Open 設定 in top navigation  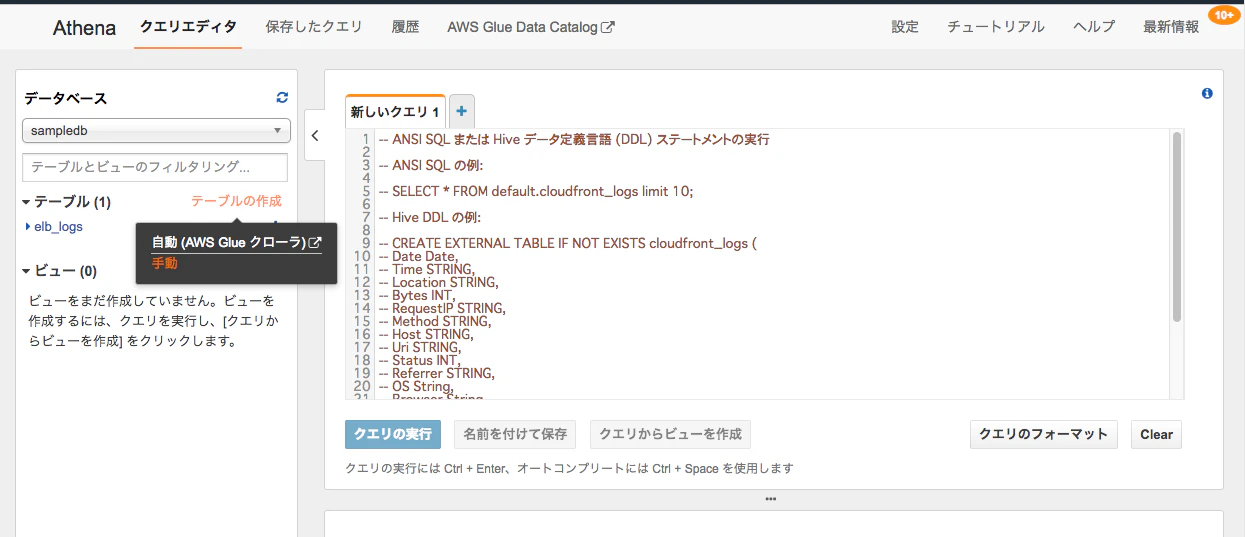(905, 27)
